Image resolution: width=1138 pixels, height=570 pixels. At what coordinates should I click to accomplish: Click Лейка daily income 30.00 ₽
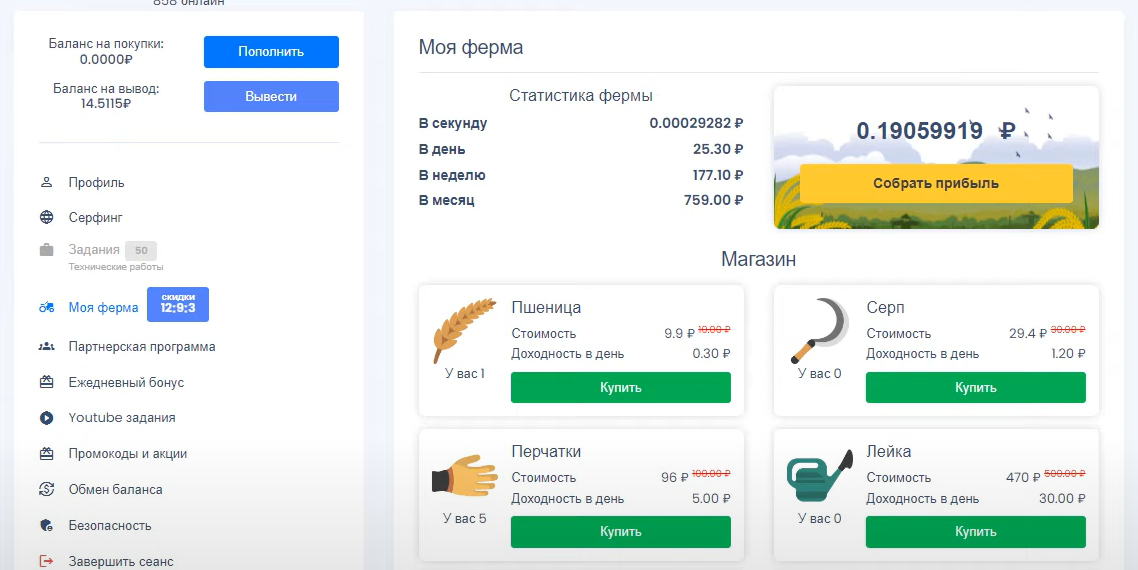[x=1062, y=498]
